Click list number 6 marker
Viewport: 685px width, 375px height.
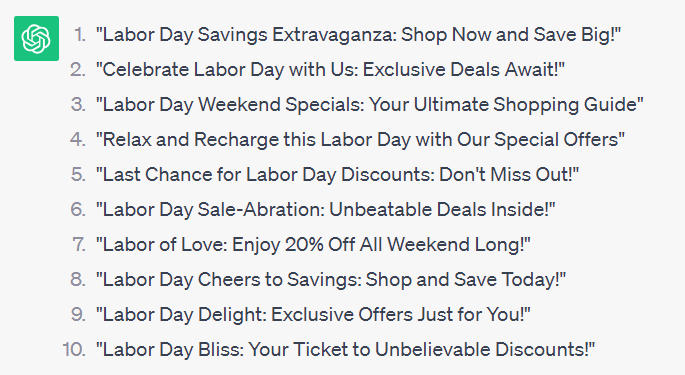click(x=78, y=210)
